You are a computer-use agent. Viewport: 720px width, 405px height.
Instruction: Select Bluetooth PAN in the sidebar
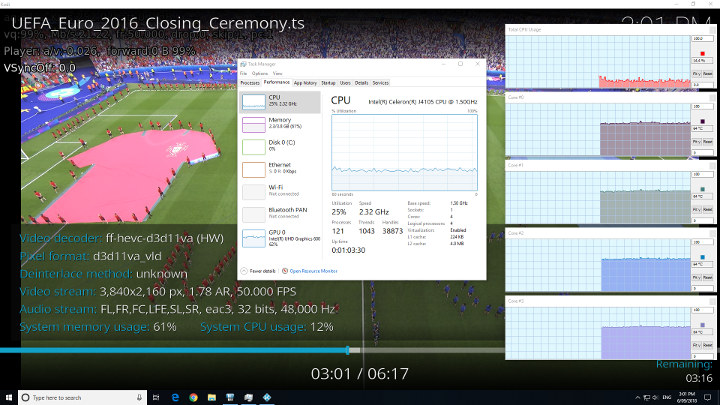click(x=280, y=214)
